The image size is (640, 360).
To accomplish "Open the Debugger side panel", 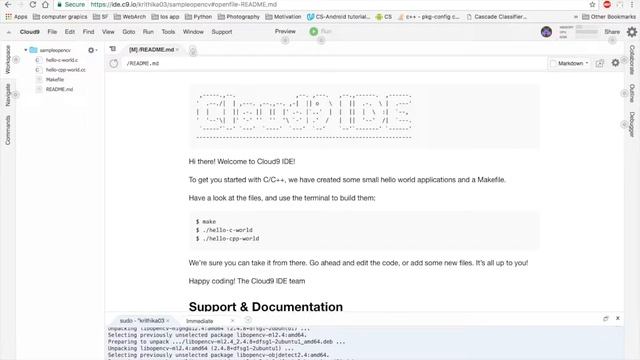I will click(x=632, y=124).
